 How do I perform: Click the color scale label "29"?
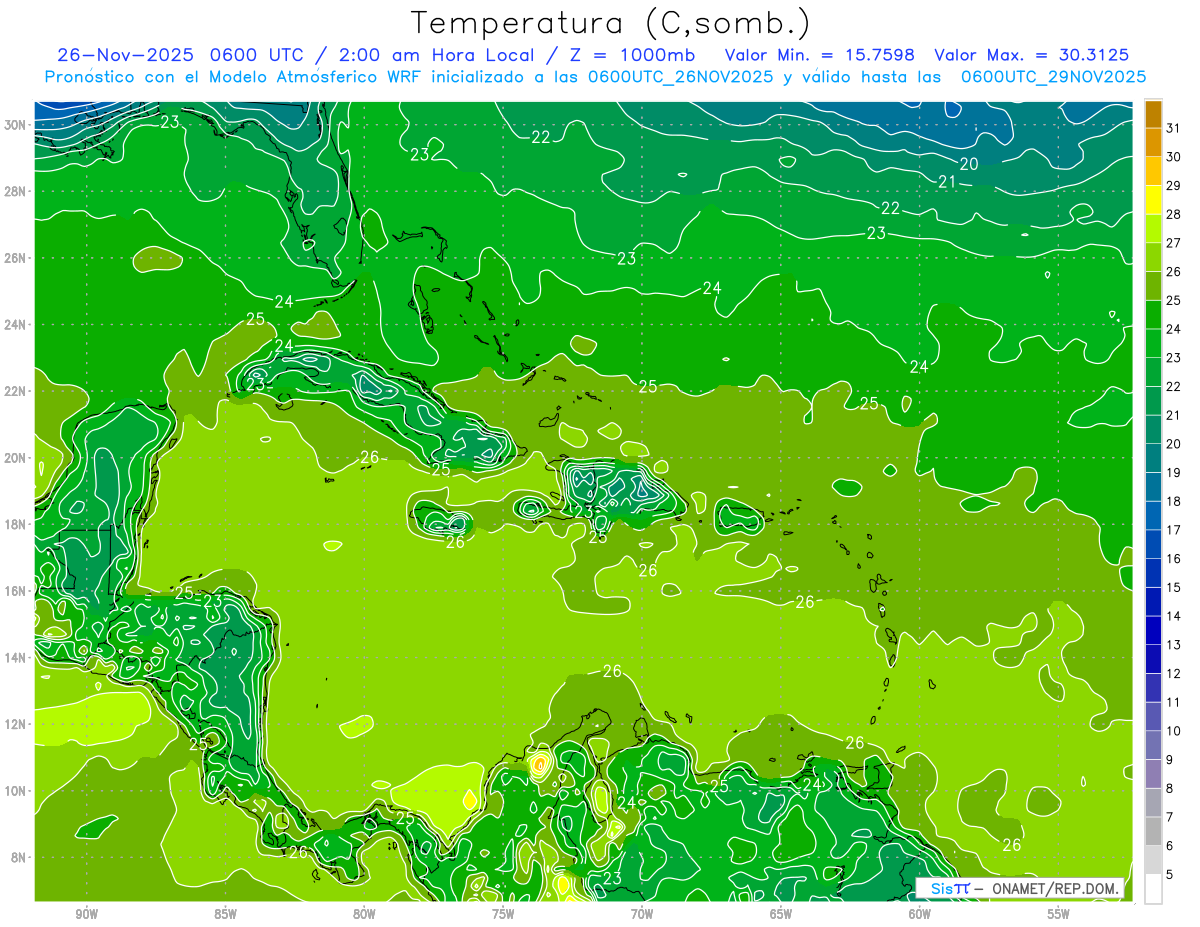[x=1174, y=185]
